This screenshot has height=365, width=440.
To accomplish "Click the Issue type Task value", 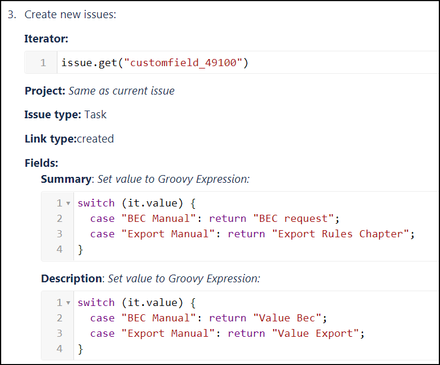I will (95, 115).
